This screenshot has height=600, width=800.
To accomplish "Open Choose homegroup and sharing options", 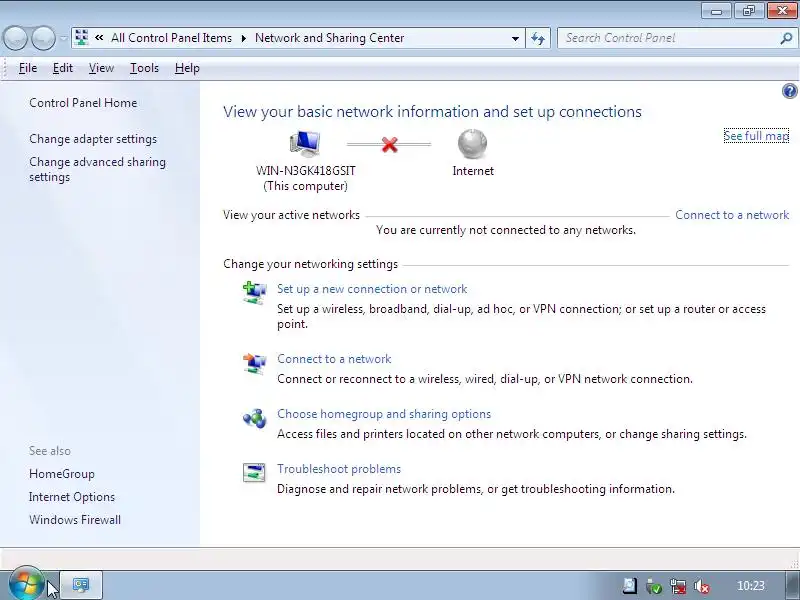I will pyautogui.click(x=384, y=414).
